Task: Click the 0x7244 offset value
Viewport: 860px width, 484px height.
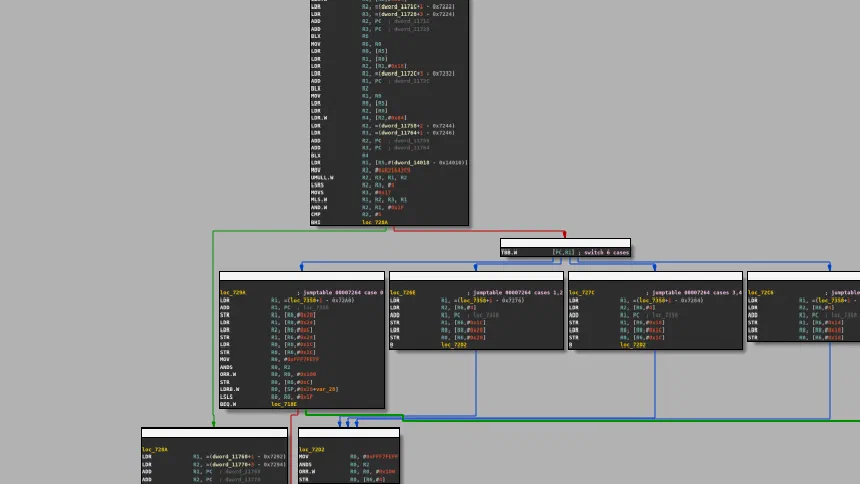Action: (x=443, y=126)
